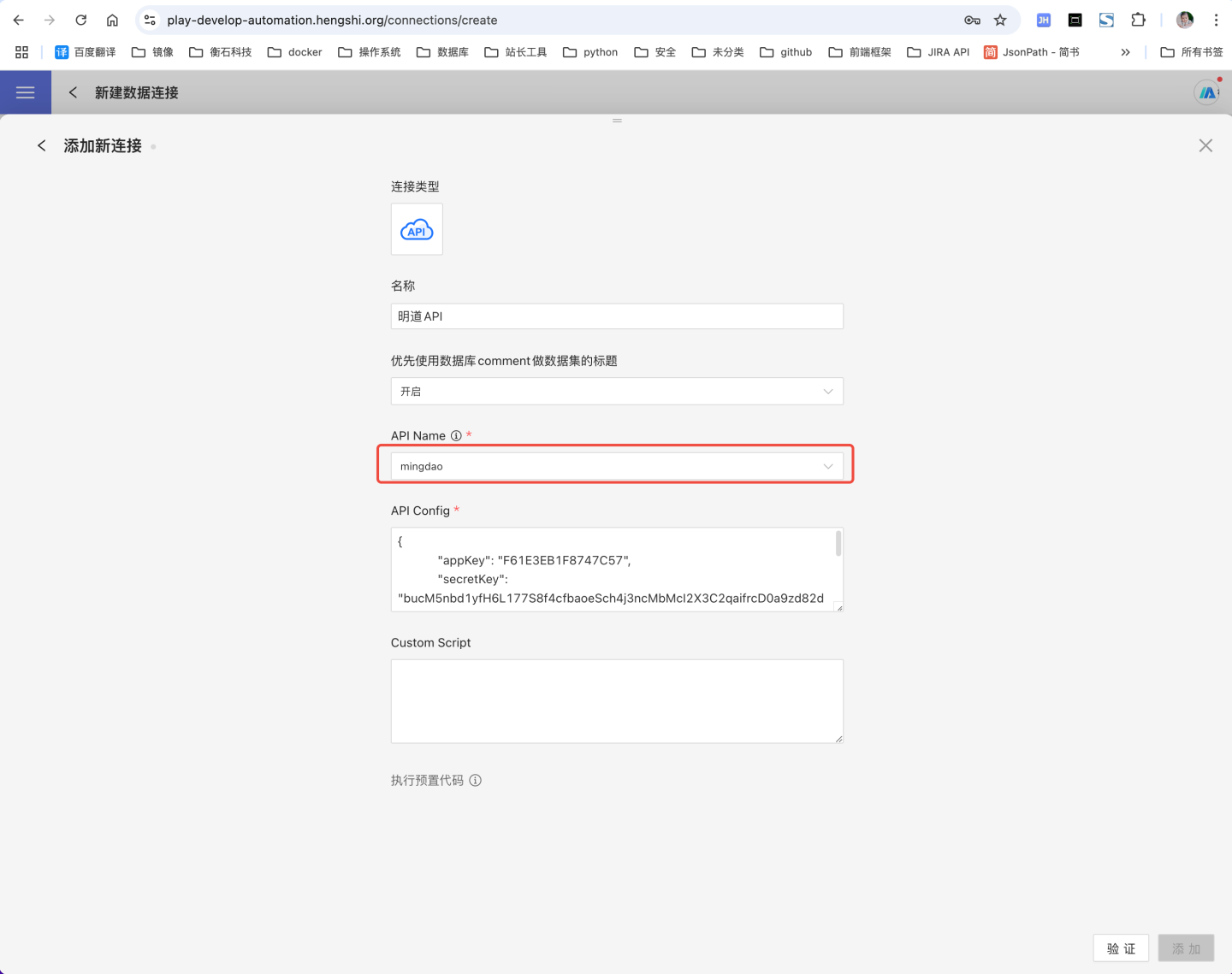Screen dimensions: 1232x974
Task: Open the browser extensions puzzle icon
Action: (1138, 20)
